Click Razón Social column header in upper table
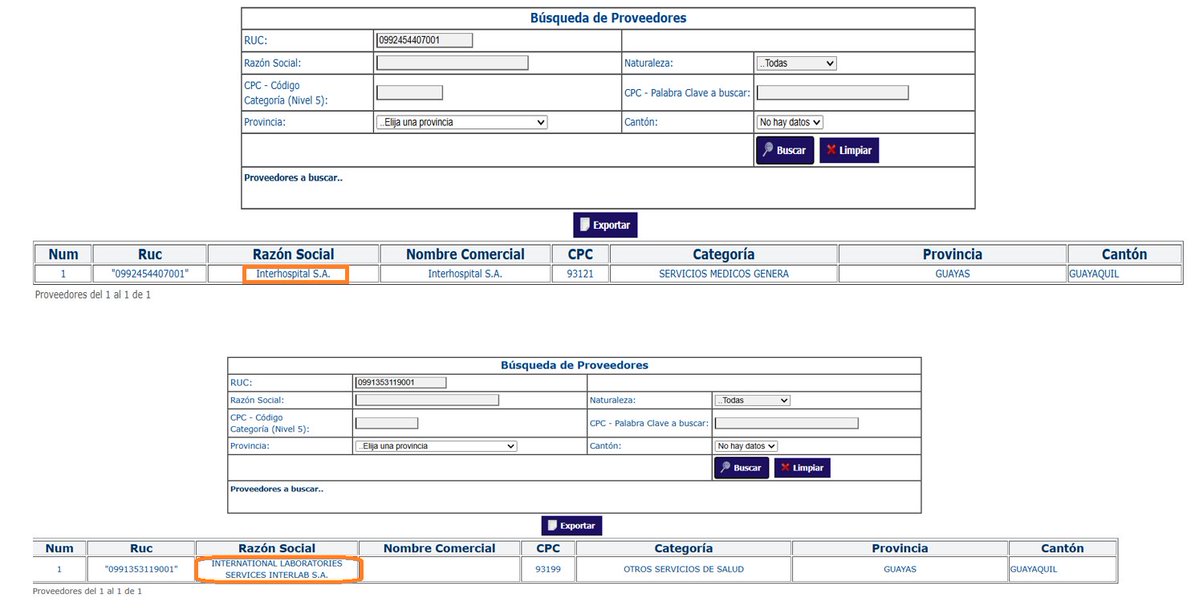Screen dimensions: 1199x614 point(294,254)
